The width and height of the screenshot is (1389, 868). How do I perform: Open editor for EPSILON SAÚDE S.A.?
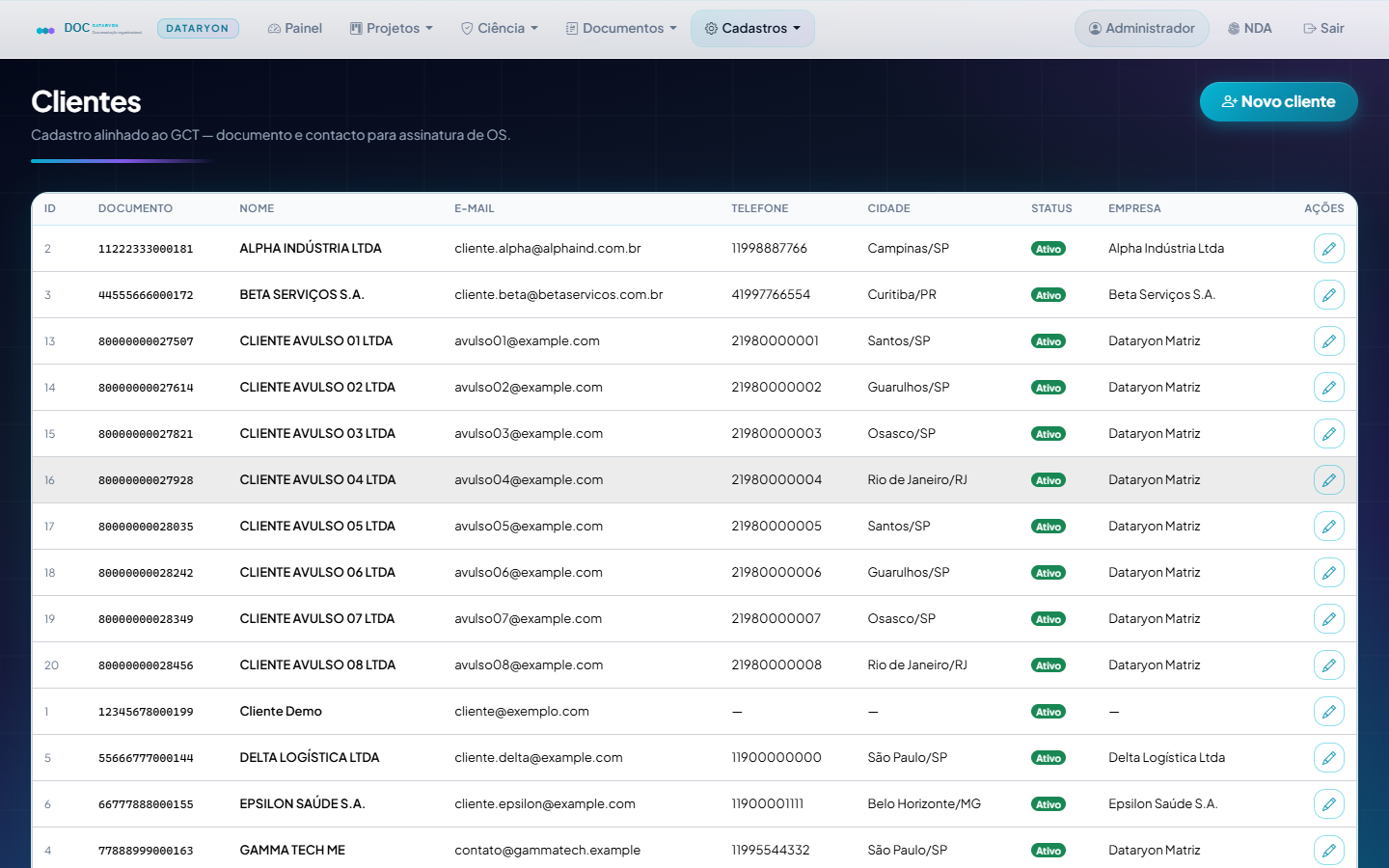pyautogui.click(x=1328, y=804)
